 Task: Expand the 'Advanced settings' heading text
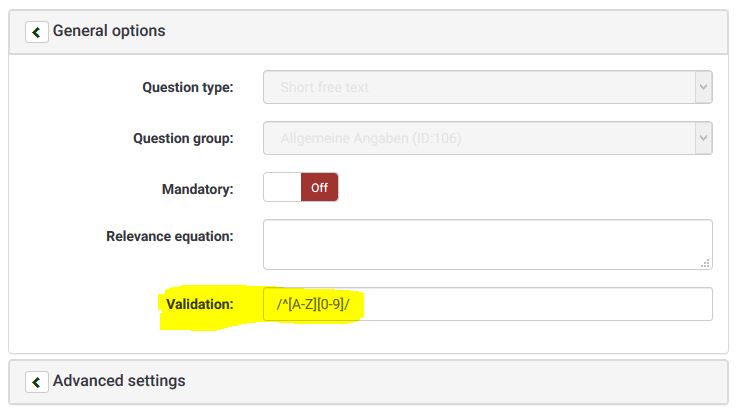[119, 381]
